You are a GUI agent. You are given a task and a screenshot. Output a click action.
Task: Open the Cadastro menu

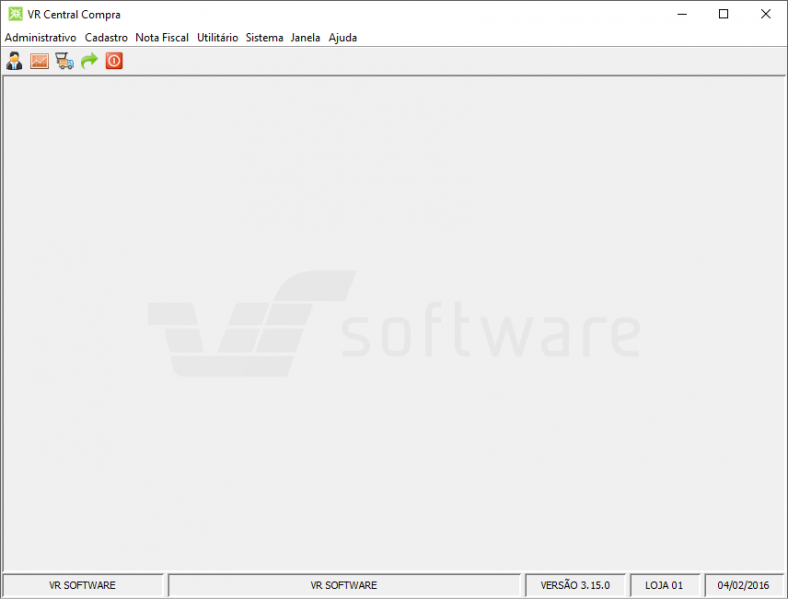click(106, 37)
